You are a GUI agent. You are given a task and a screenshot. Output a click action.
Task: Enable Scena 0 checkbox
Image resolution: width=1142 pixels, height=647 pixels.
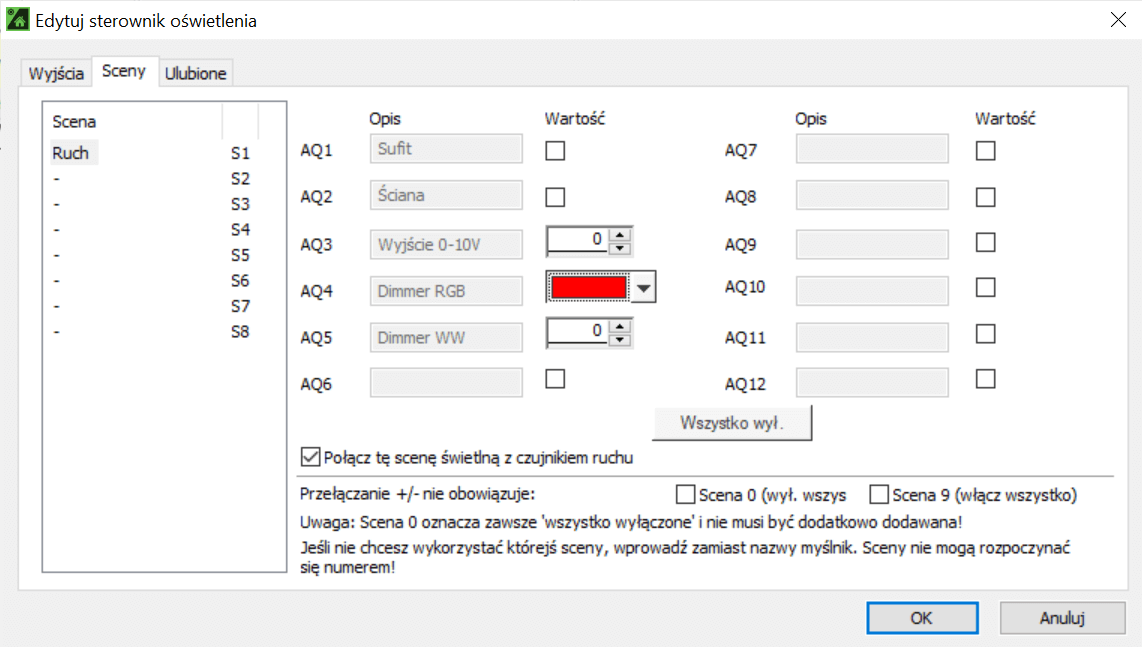click(x=685, y=494)
